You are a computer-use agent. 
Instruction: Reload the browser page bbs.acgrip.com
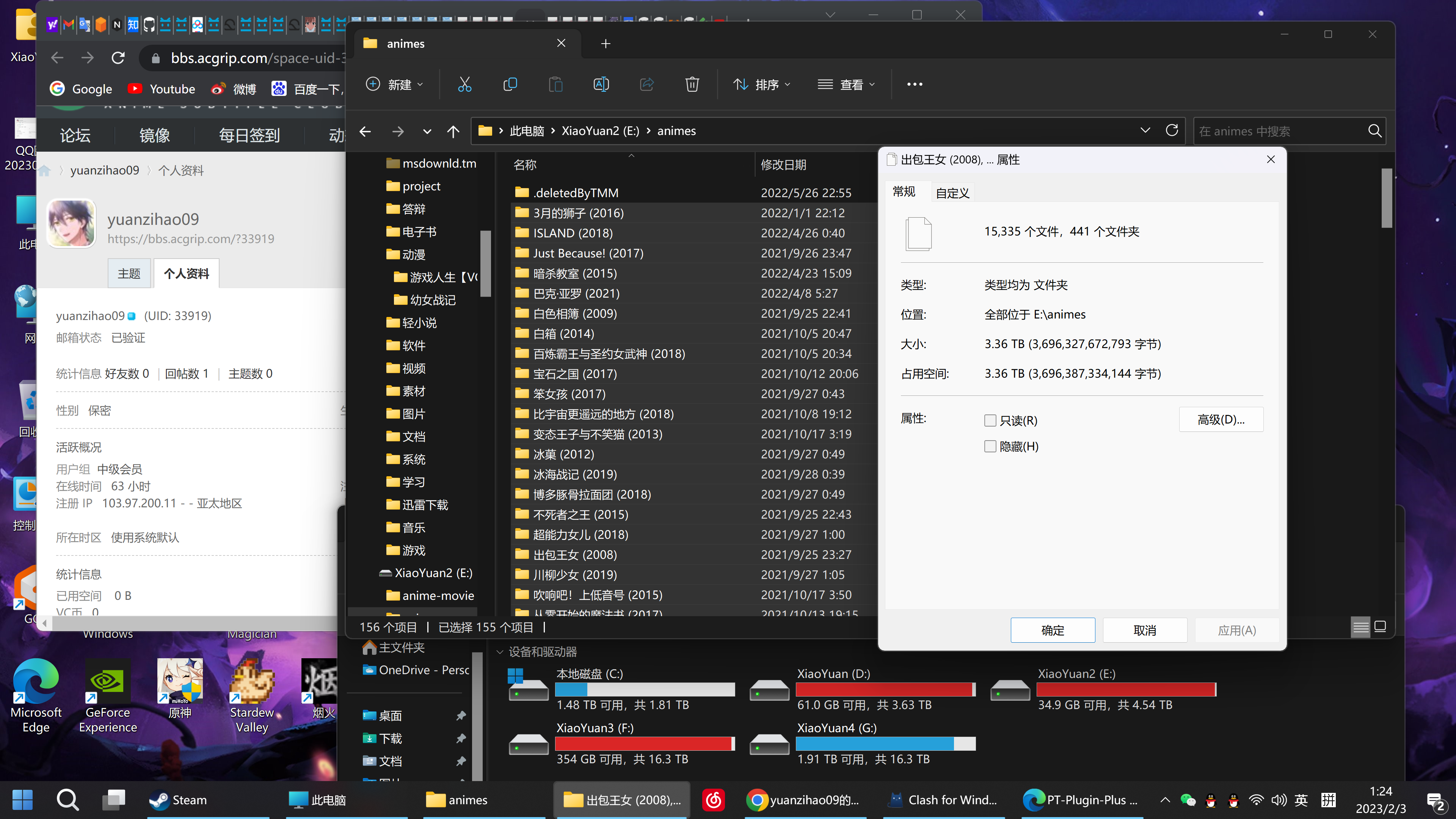pyautogui.click(x=118, y=58)
